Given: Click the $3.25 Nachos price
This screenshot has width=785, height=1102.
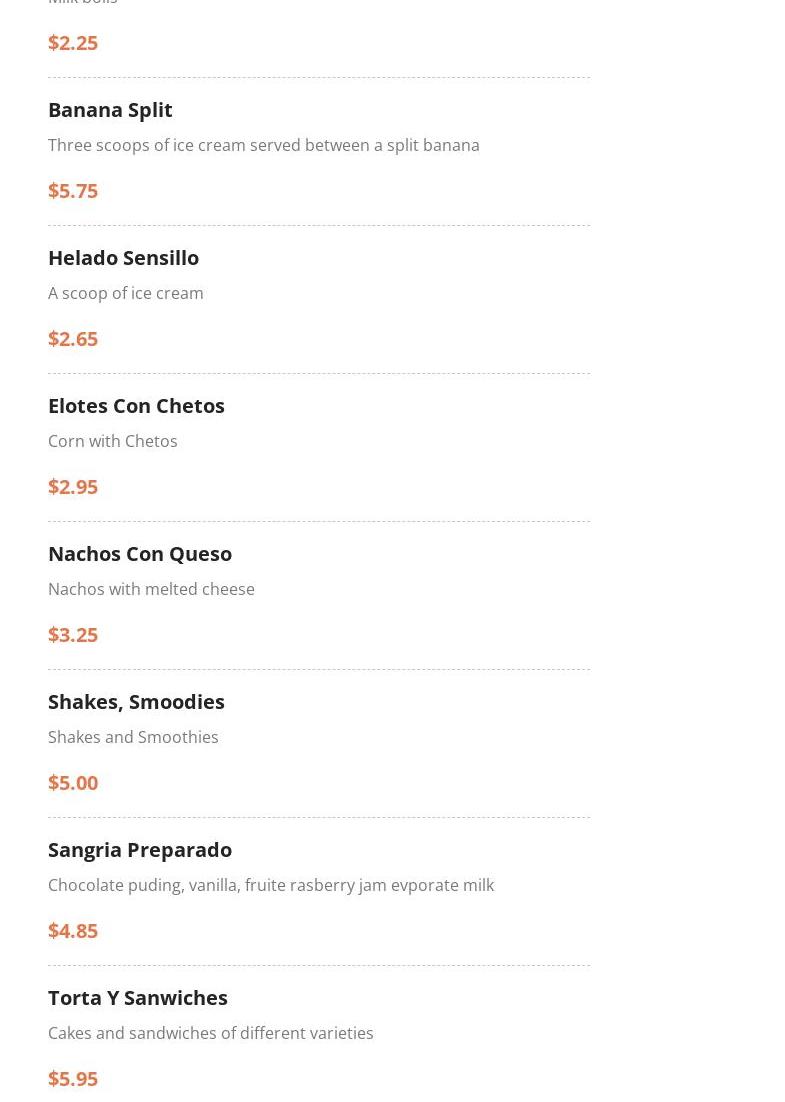Looking at the screenshot, I should click(x=73, y=634).
